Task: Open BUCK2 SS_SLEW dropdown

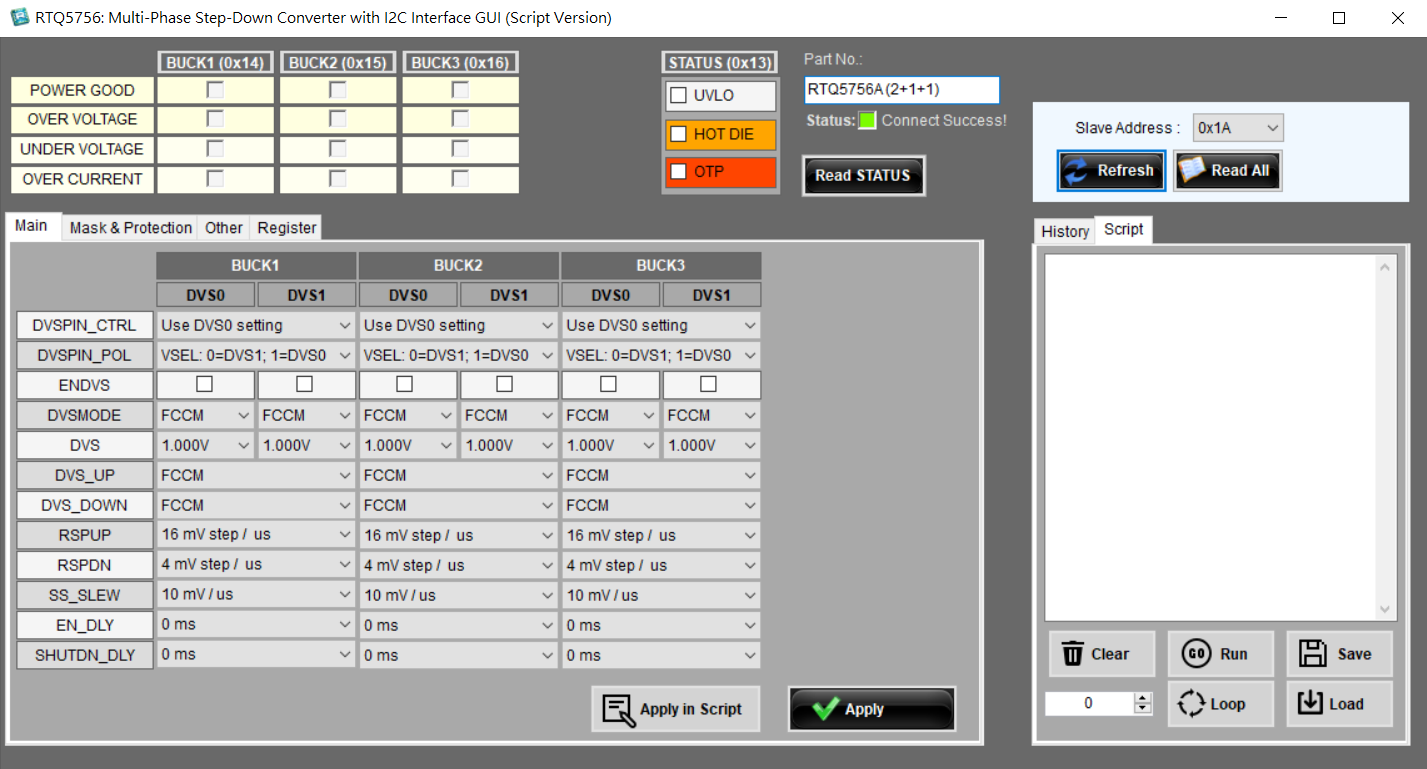Action: tap(458, 595)
